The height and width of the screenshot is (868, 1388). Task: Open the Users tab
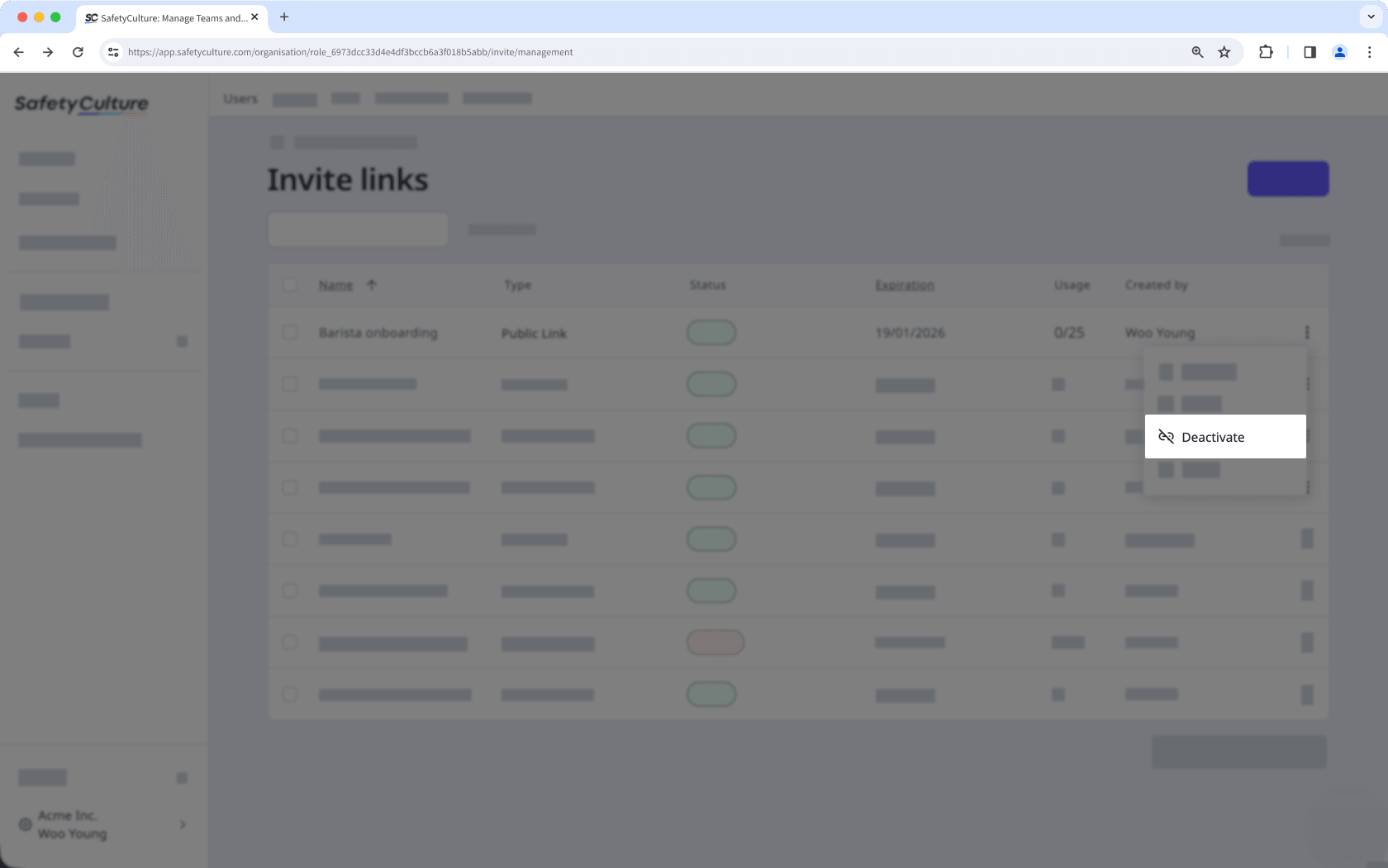(240, 98)
